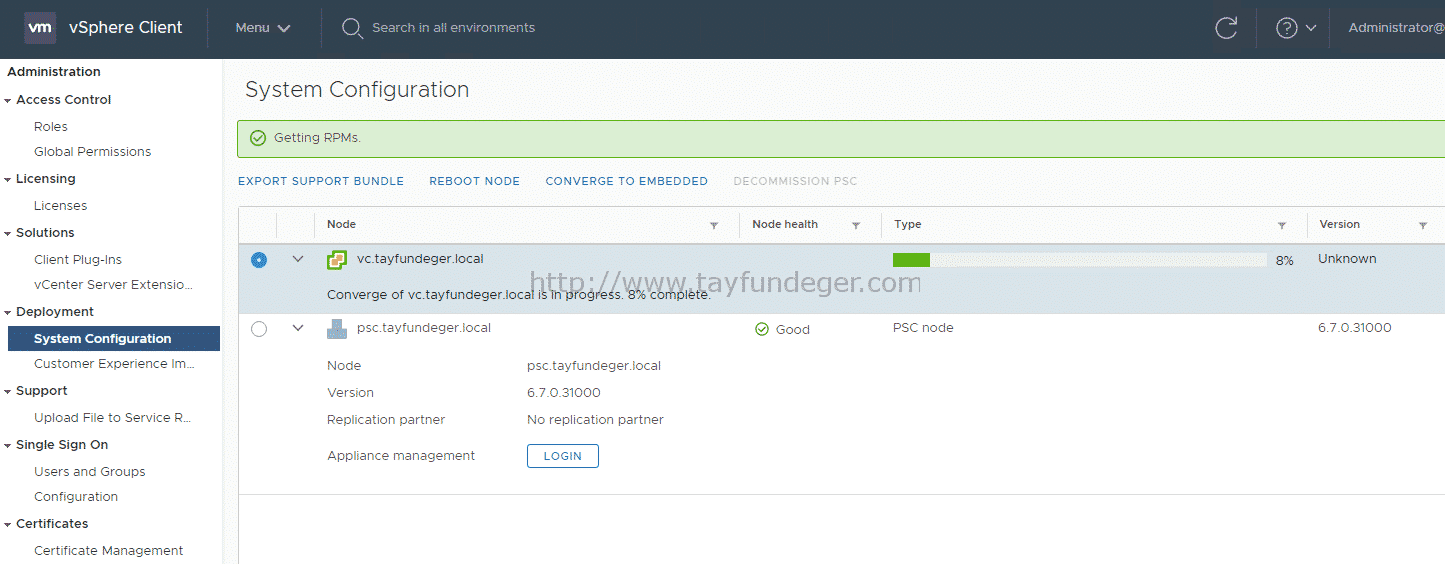
Task: Click the 6.7.0.31000 version cell in PSC row
Action: [x=1355, y=328]
